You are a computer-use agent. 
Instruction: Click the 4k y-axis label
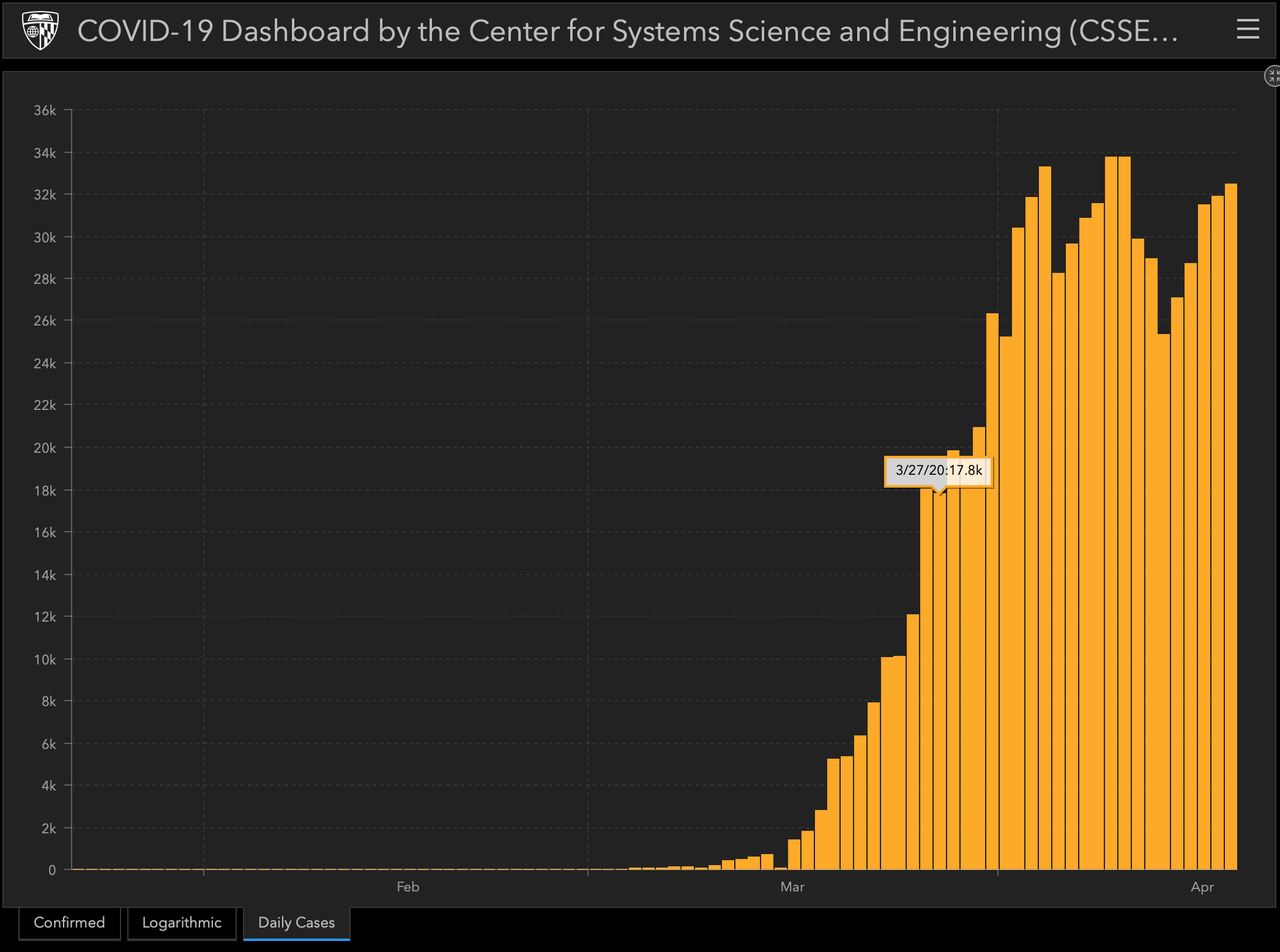click(x=48, y=786)
